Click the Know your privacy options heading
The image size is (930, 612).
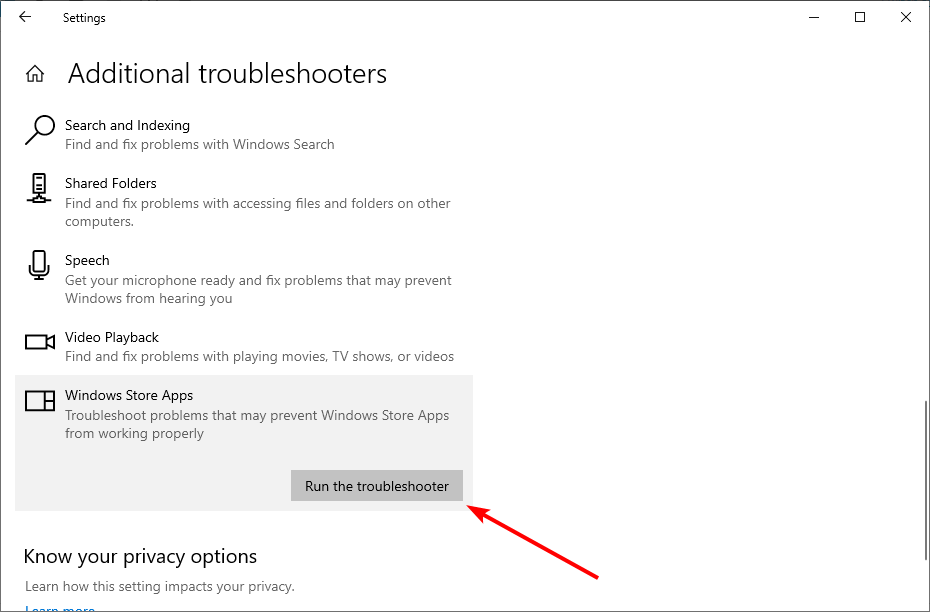[140, 556]
